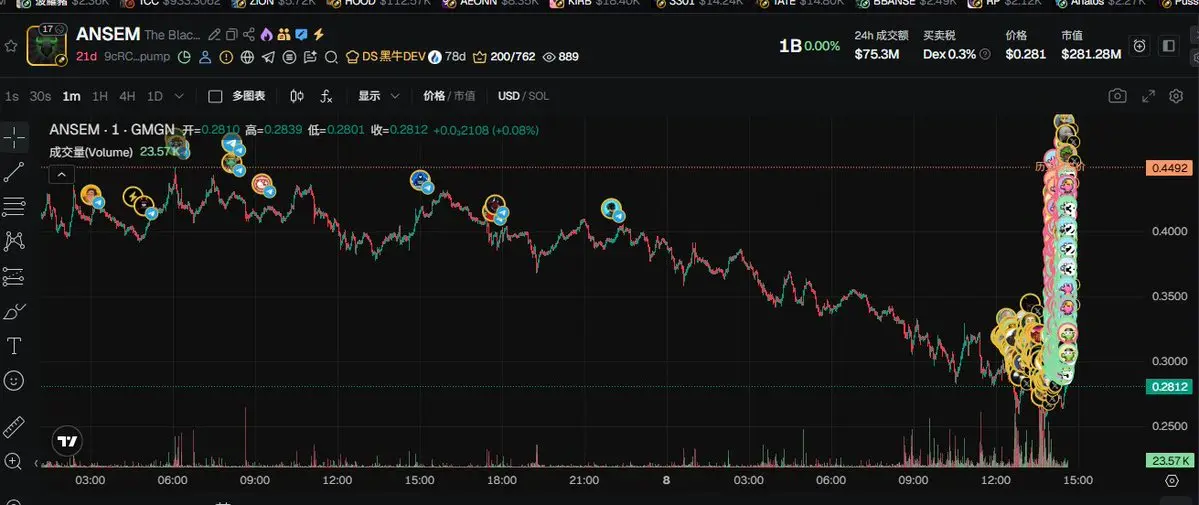Switch chart to 市值 market cap mode

pos(464,96)
